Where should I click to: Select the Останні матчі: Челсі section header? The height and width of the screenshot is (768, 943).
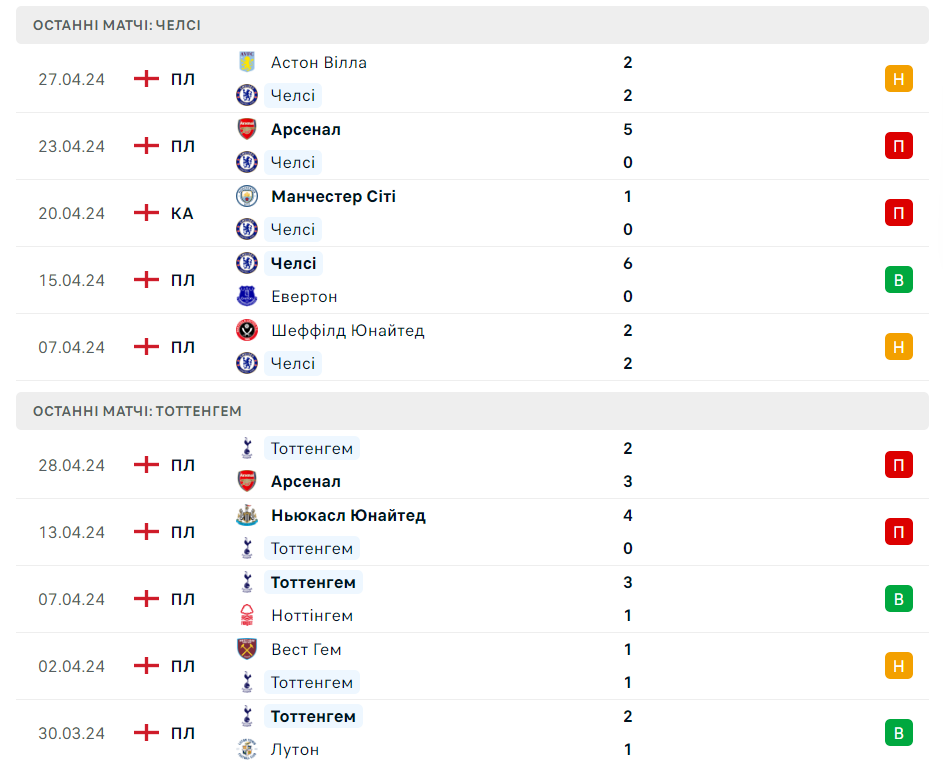472,25
